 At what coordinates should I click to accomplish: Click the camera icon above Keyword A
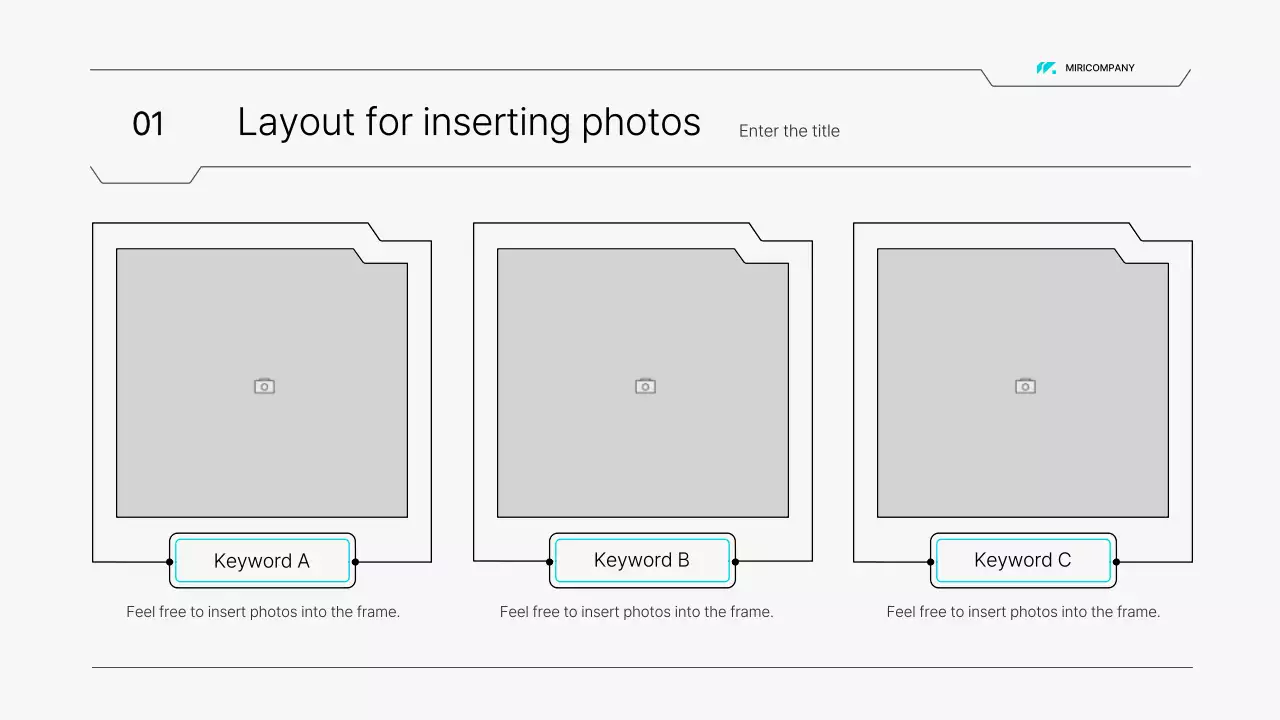(x=264, y=386)
